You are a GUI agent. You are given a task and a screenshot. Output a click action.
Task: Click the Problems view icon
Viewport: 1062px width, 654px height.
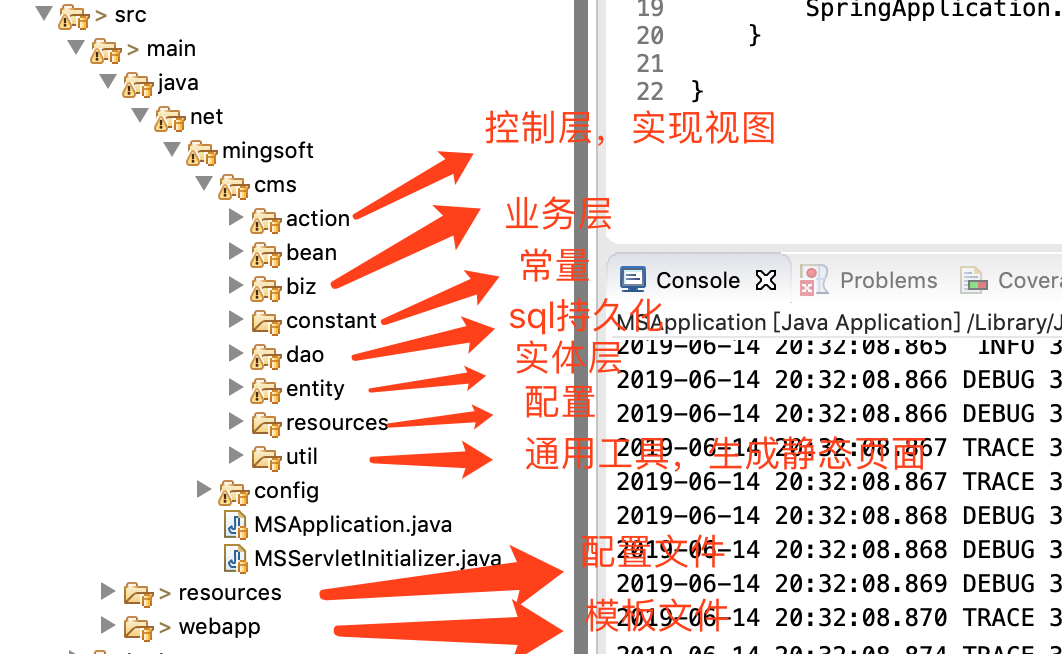tap(816, 280)
